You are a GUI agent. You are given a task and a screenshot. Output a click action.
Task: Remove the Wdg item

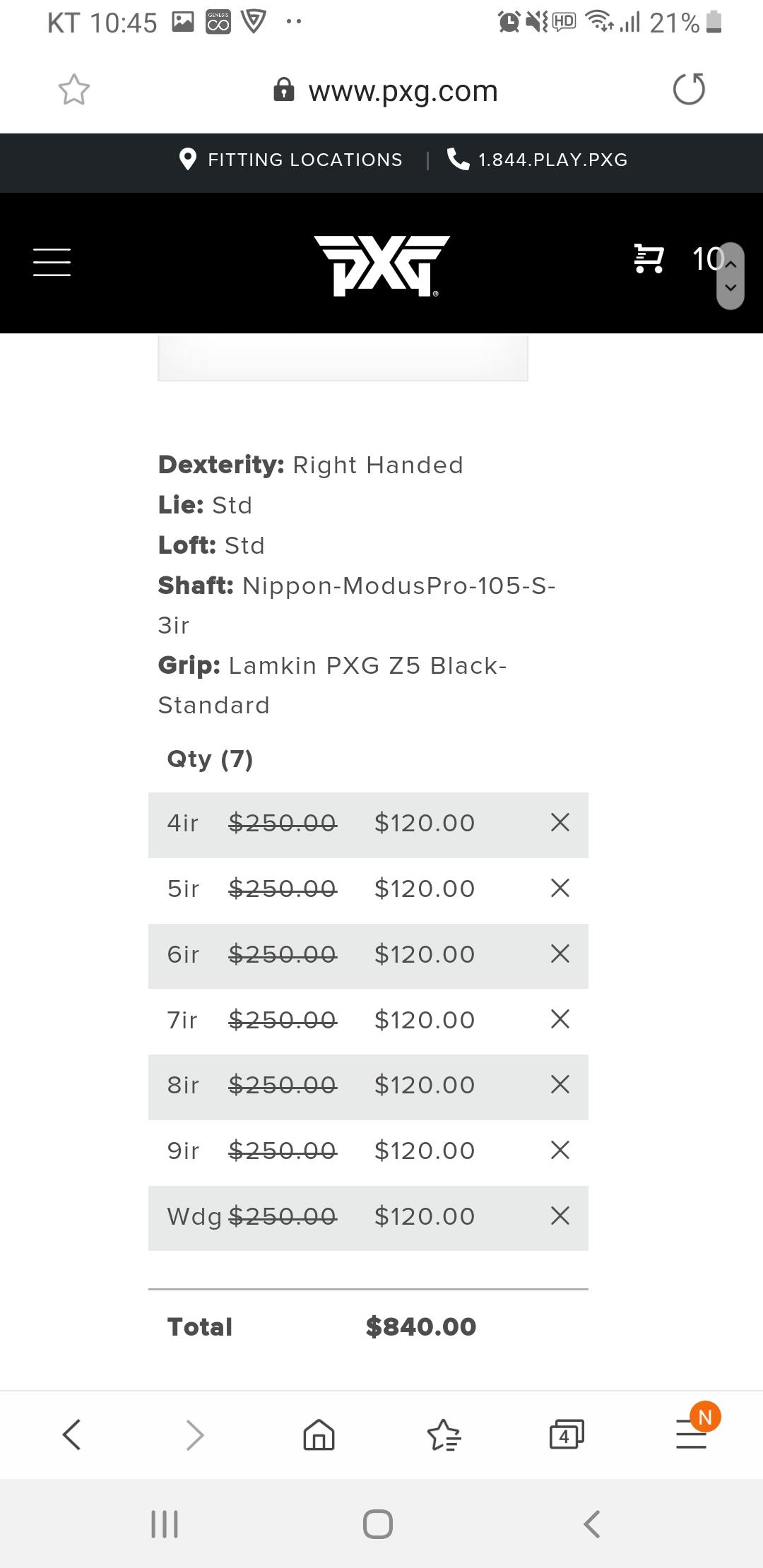click(560, 1216)
